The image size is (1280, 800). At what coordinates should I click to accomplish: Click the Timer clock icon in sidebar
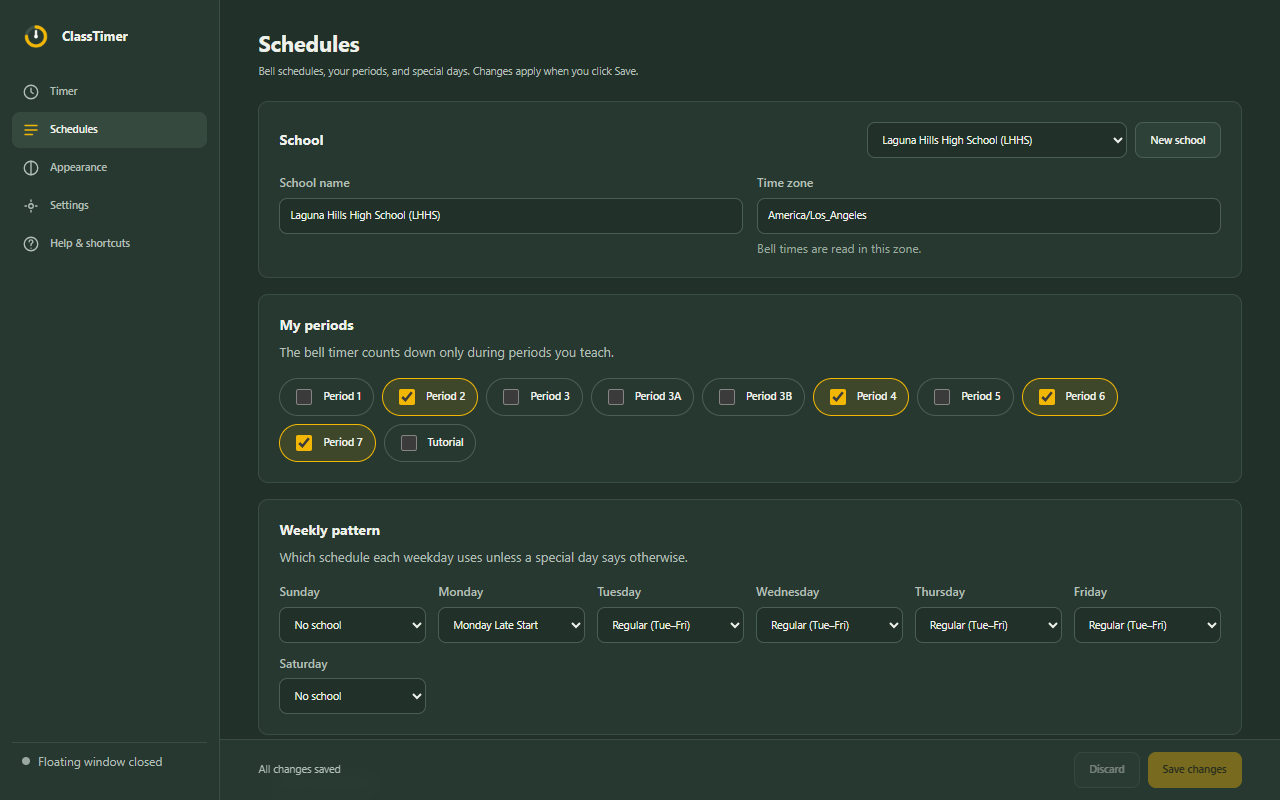31,91
